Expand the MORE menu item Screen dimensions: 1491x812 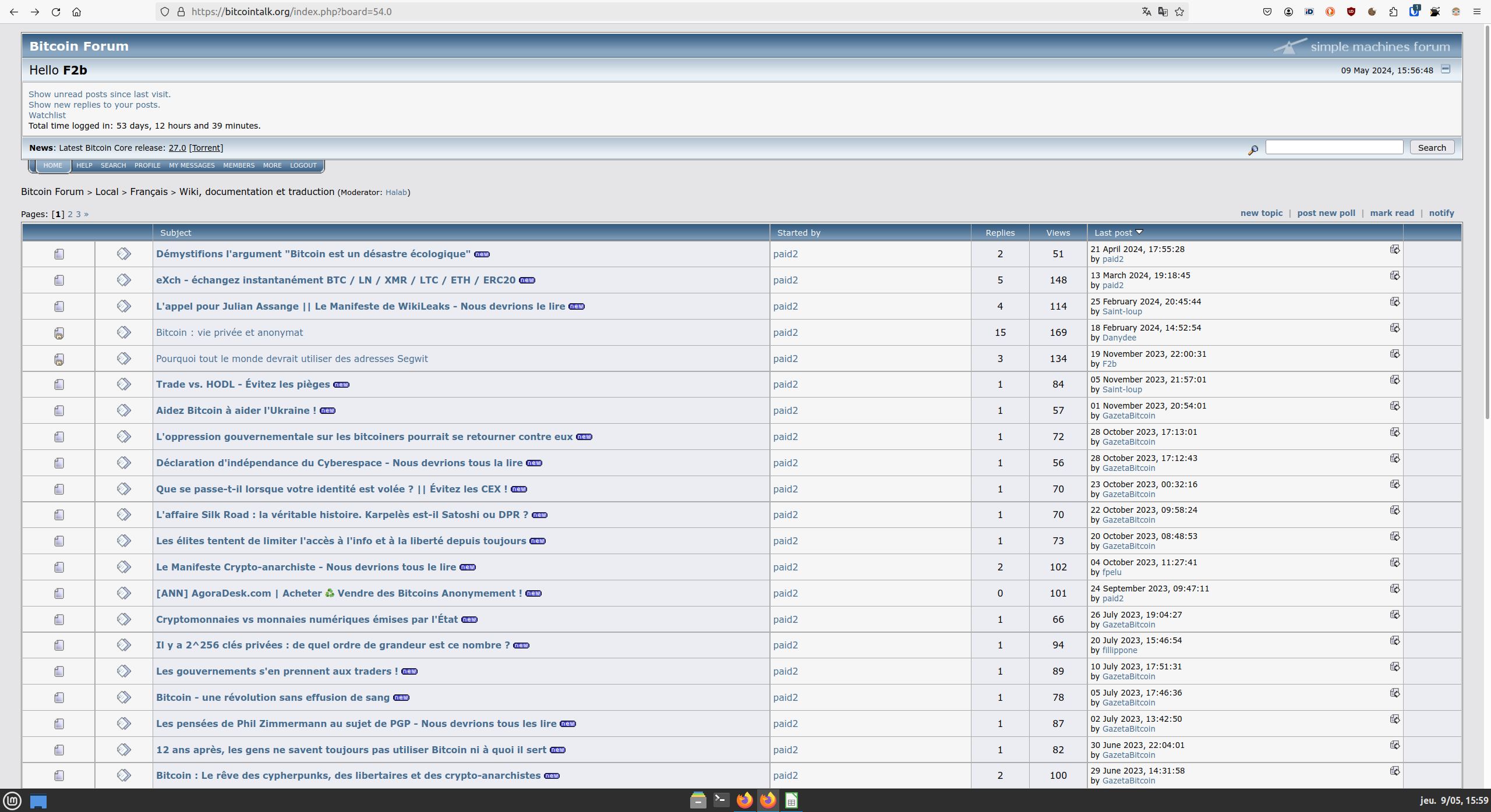tap(272, 165)
